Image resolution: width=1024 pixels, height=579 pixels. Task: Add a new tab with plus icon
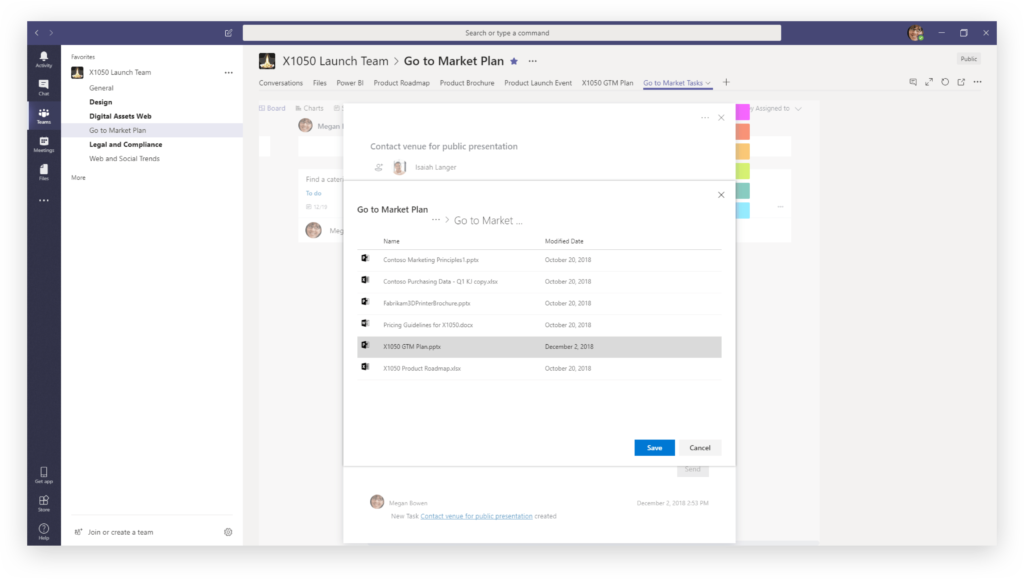click(726, 82)
